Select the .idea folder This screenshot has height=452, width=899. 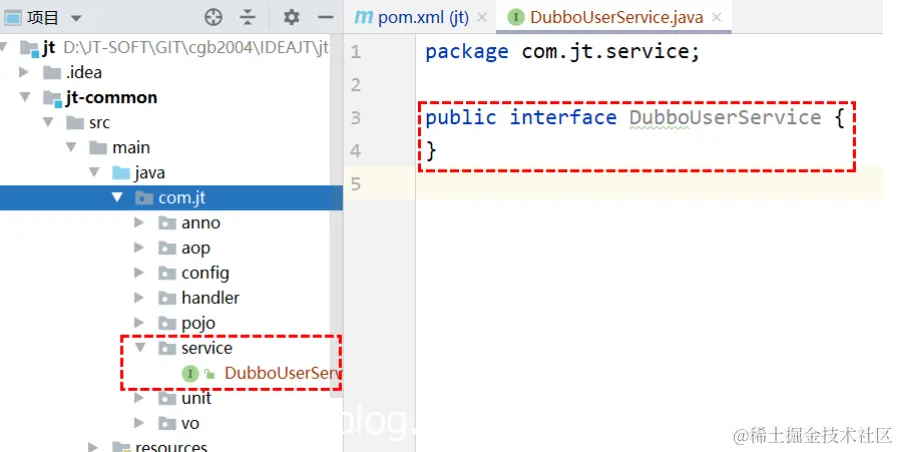point(84,72)
